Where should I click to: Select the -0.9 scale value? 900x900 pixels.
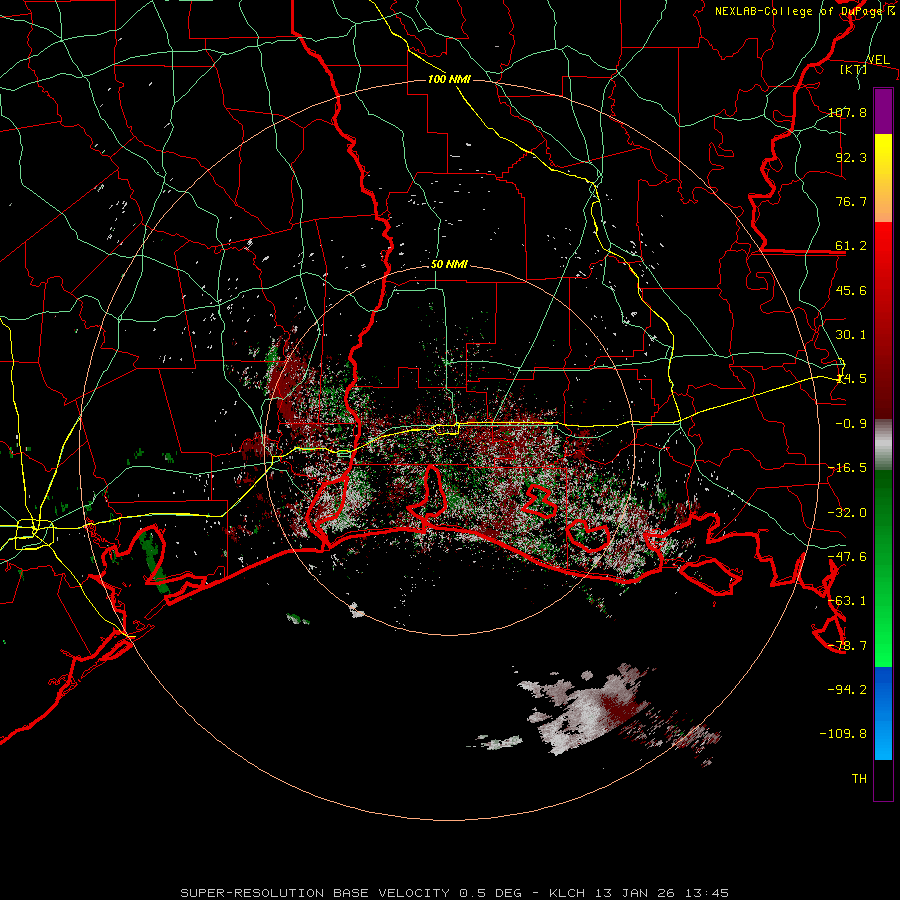click(x=851, y=424)
